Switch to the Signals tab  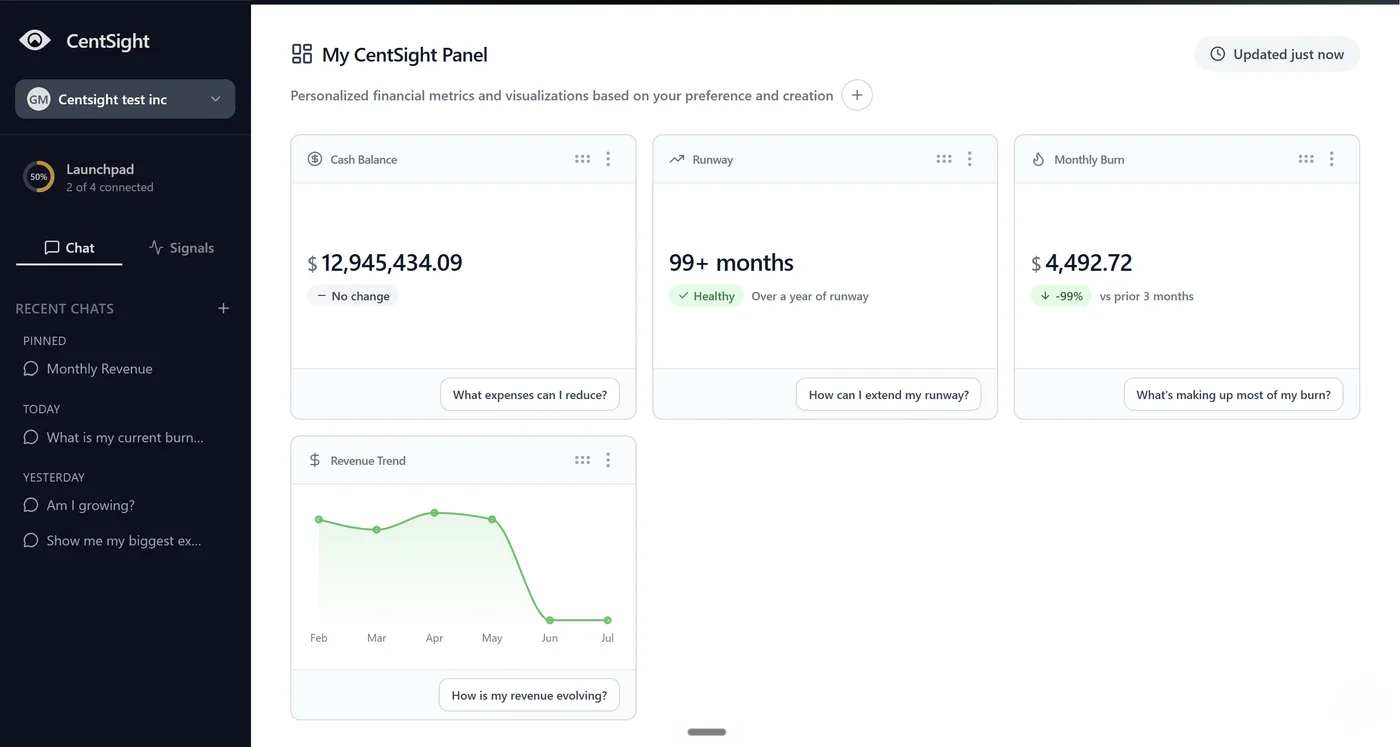[x=181, y=248]
